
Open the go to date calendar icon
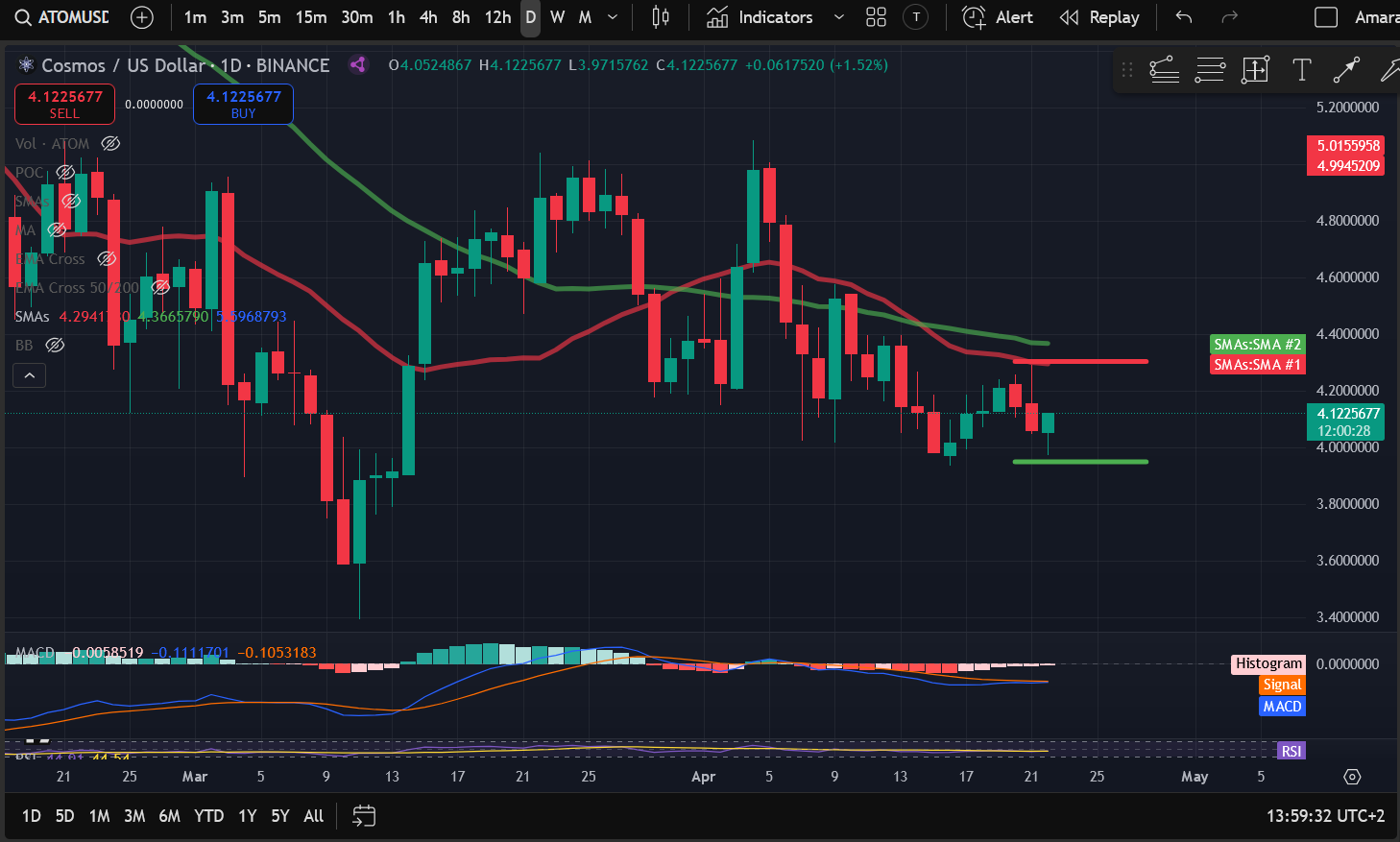tap(364, 816)
